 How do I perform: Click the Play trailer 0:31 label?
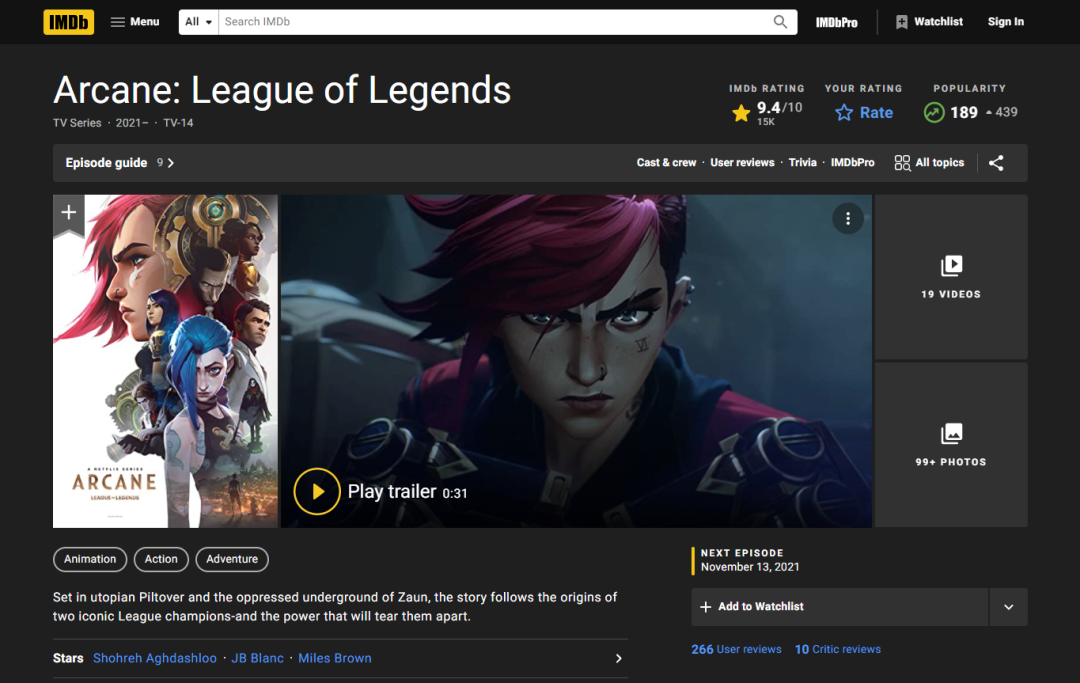tap(407, 492)
